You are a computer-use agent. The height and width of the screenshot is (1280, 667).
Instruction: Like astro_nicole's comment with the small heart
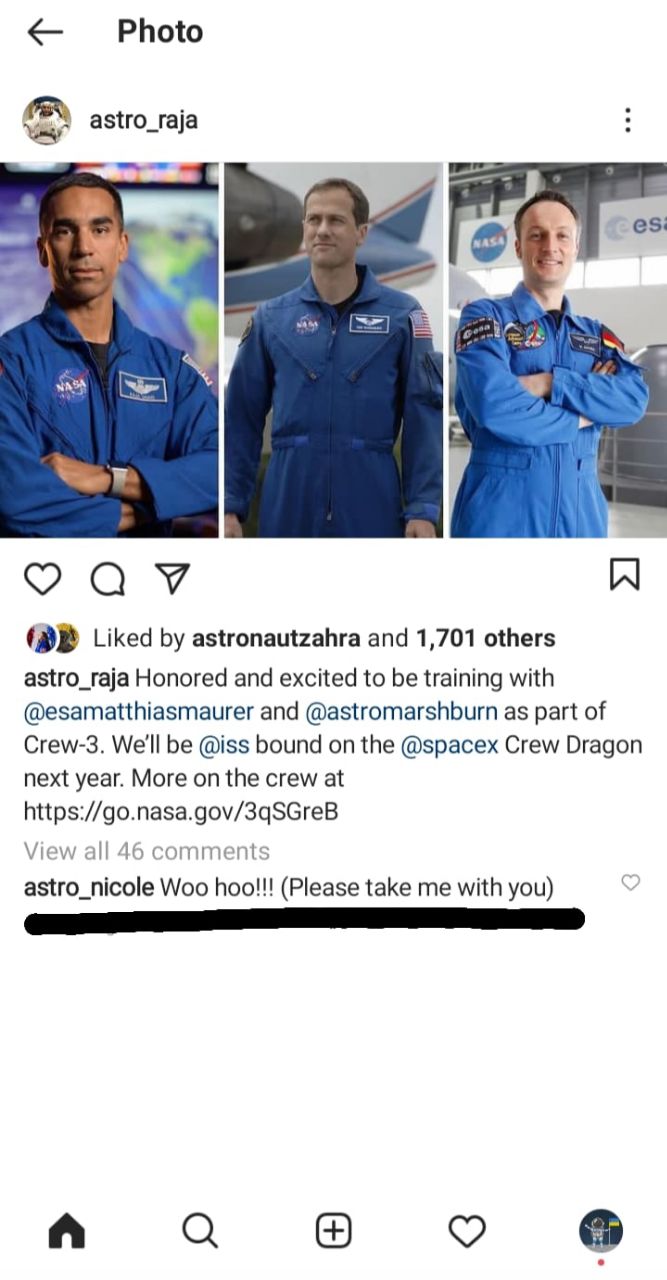630,882
